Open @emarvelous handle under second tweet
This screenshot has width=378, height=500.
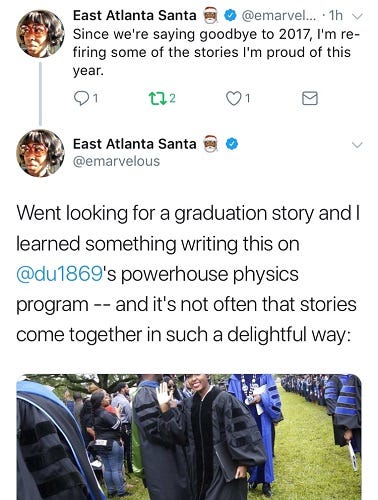(116, 161)
